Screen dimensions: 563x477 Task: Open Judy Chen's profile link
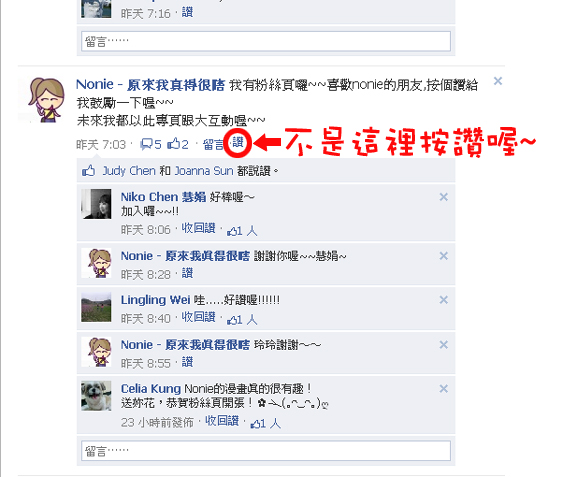click(x=129, y=171)
